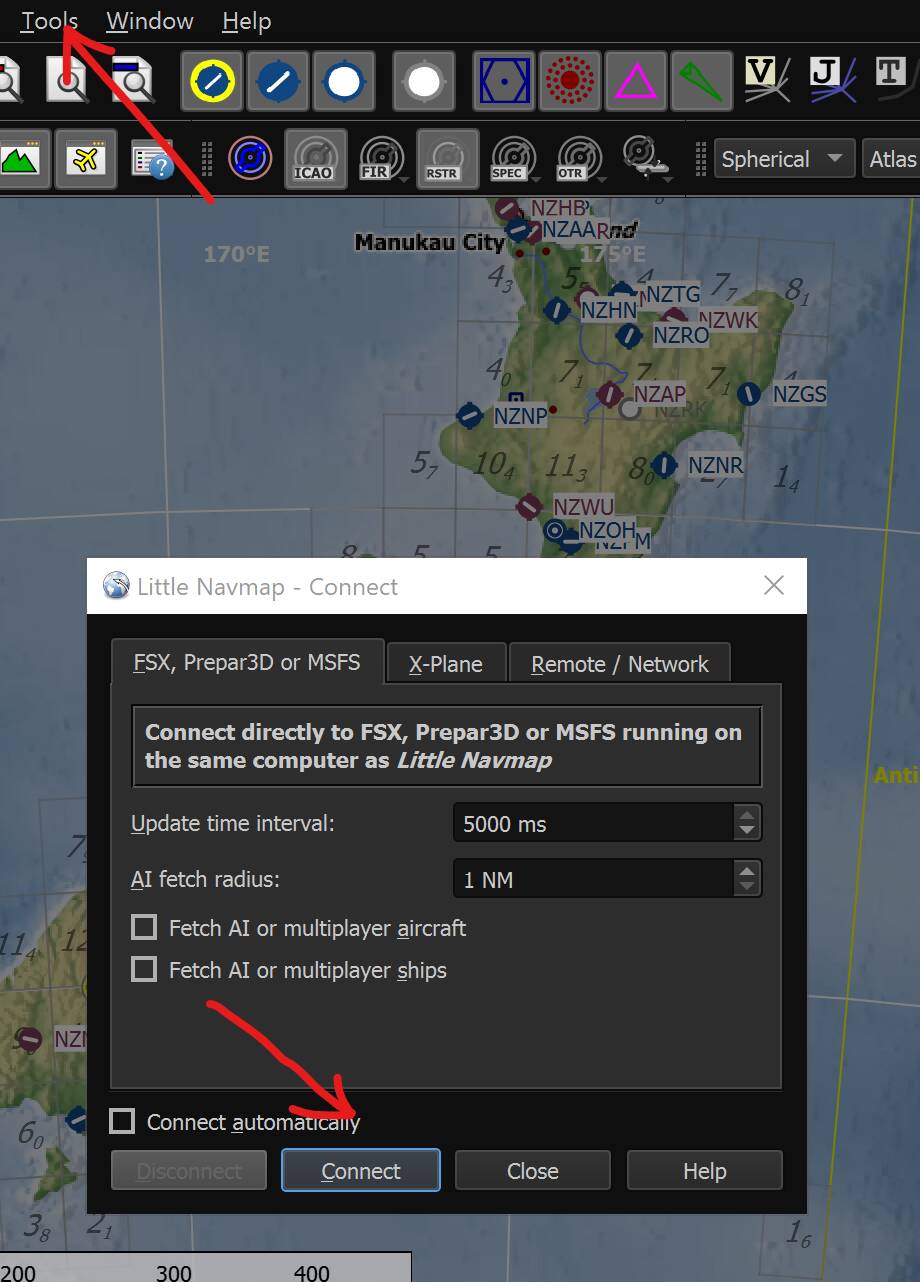
Task: Toggle ILS green feather icon
Action: click(702, 81)
